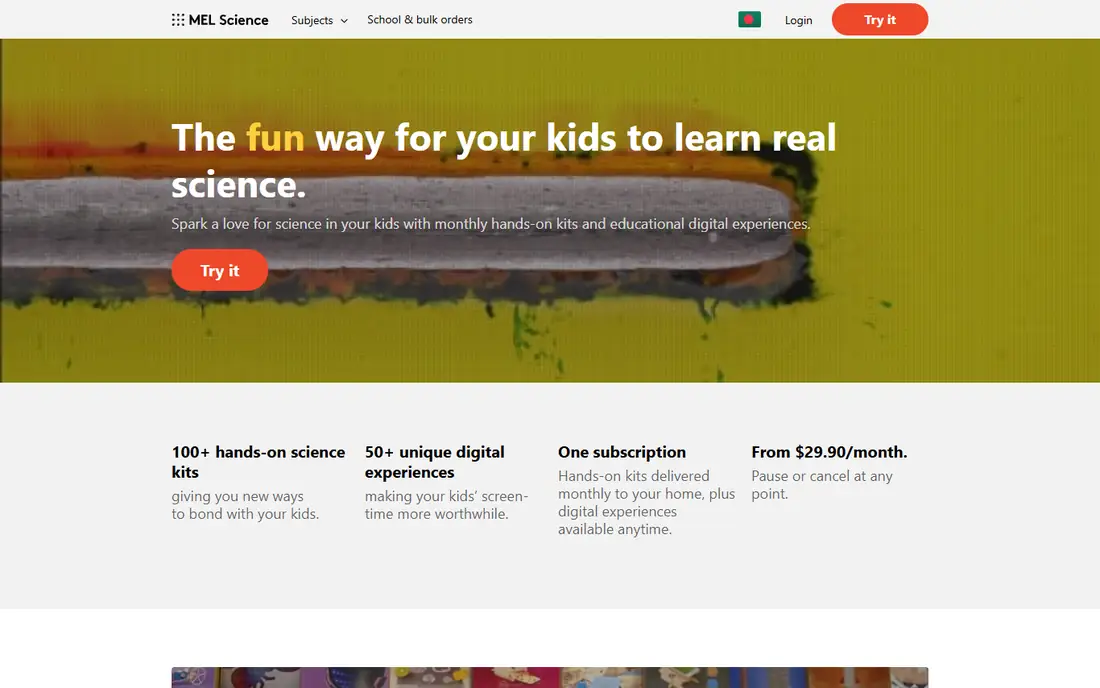Open the MEL Science home link
Viewport: 1100px width, 688px height.
click(220, 20)
